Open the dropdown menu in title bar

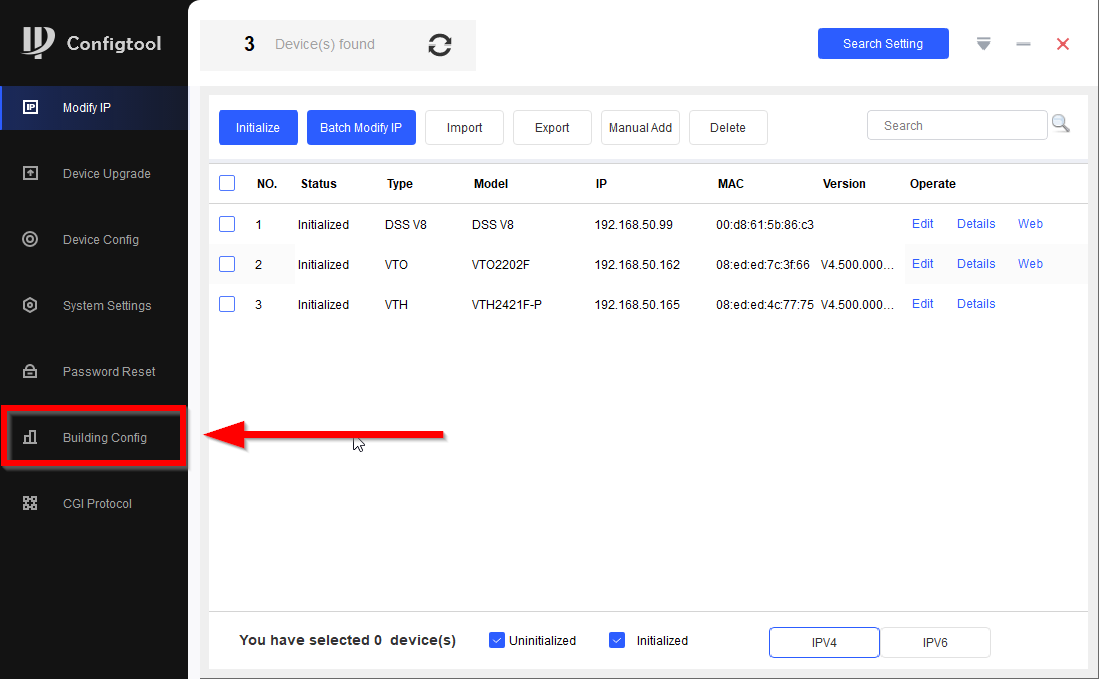pos(984,44)
